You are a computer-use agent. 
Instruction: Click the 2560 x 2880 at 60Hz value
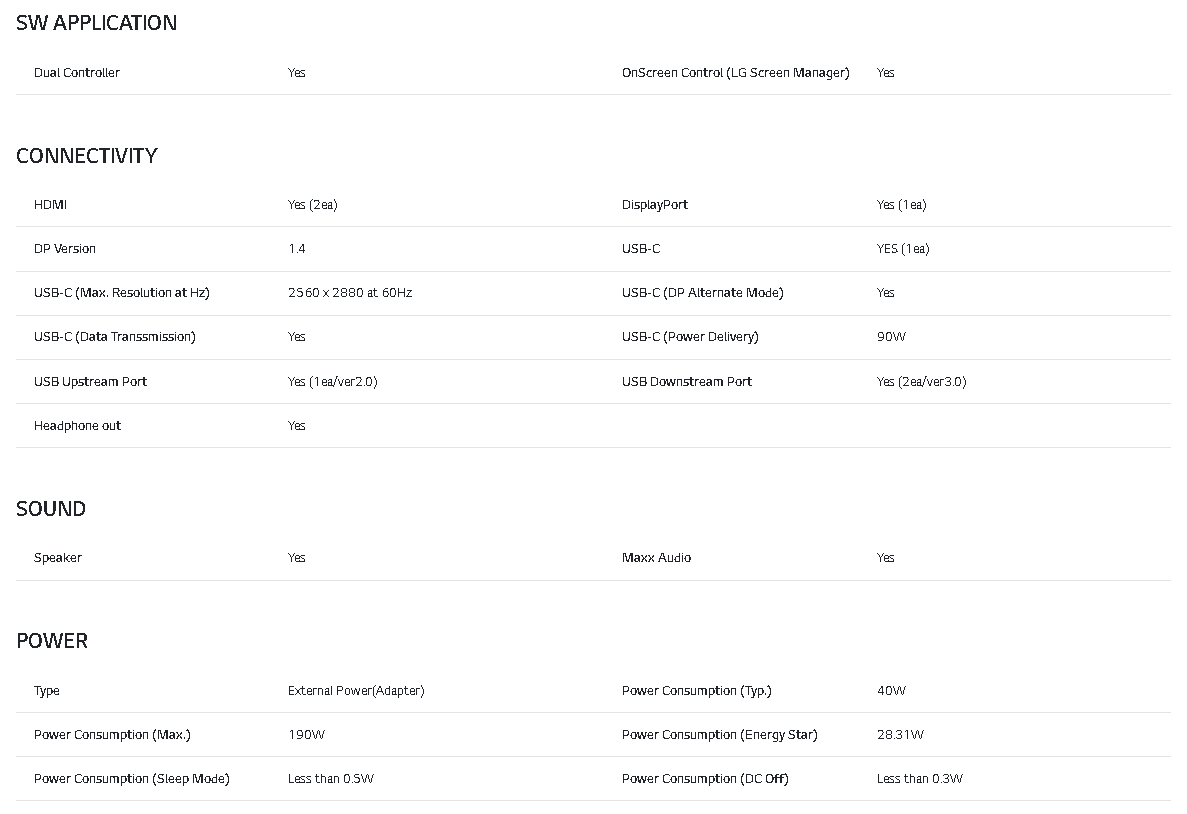[350, 293]
